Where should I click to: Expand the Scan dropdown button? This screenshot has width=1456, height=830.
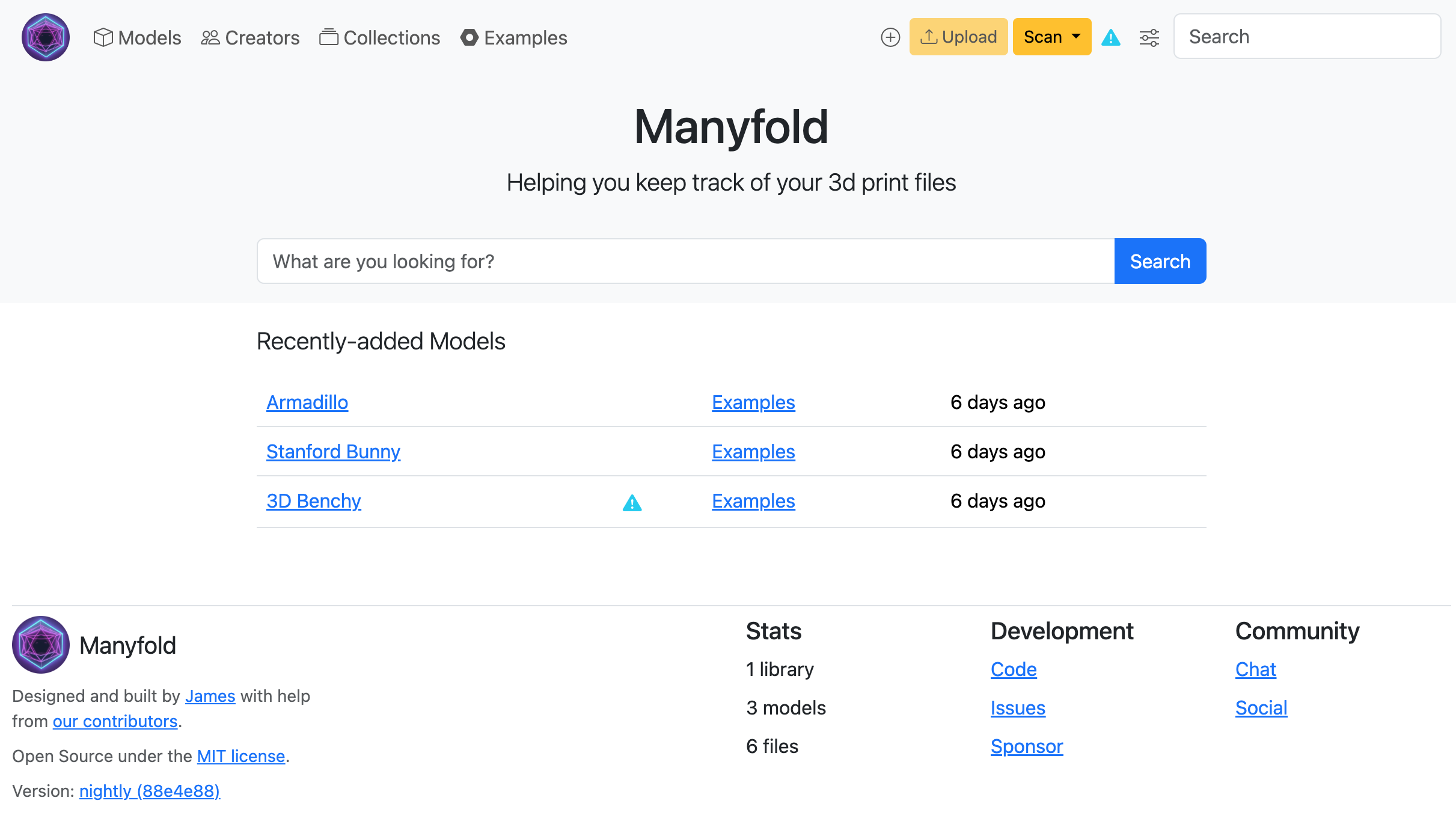(x=1051, y=37)
